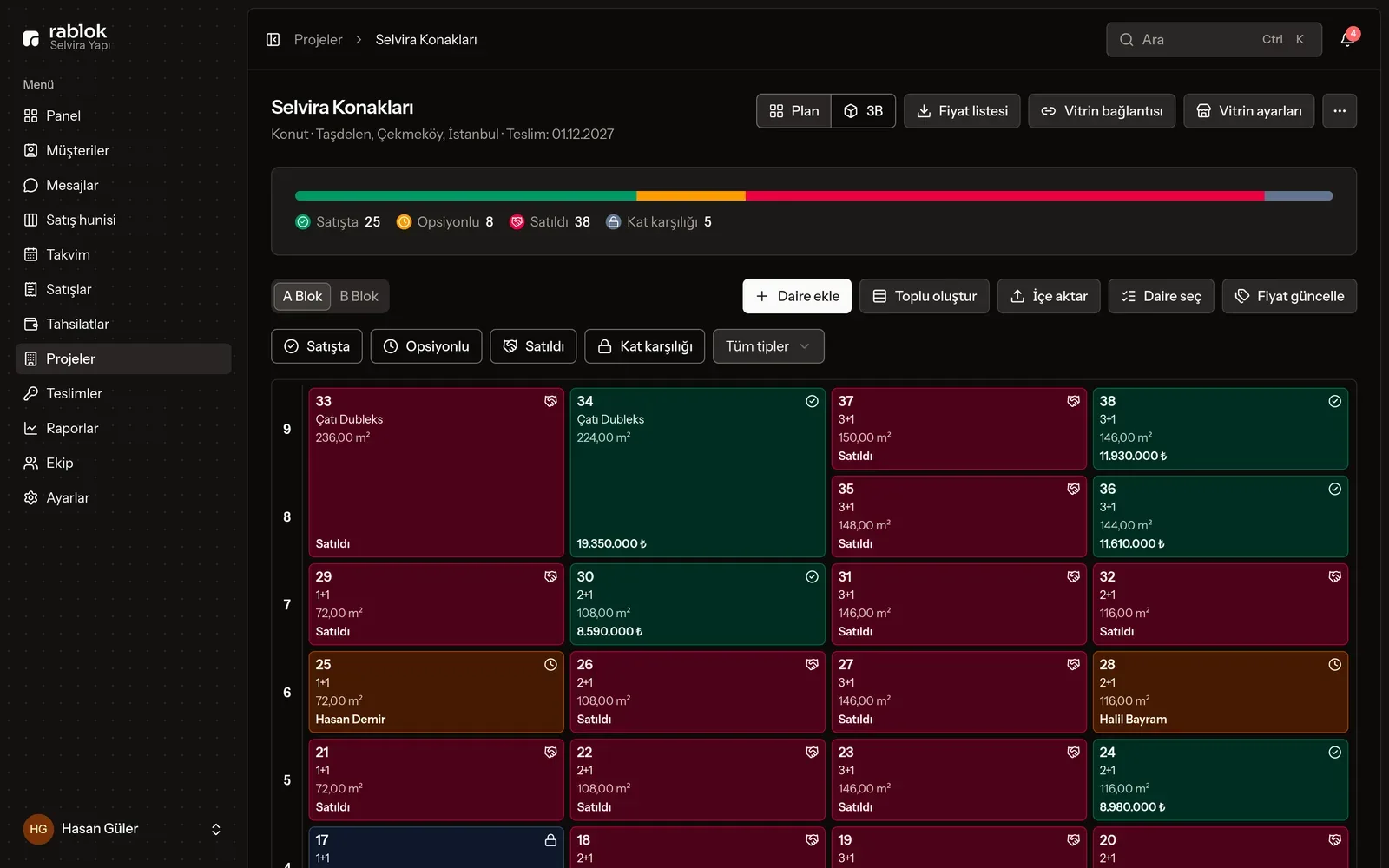Open the Panel dashboard icon
1389x868 pixels.
tap(31, 115)
